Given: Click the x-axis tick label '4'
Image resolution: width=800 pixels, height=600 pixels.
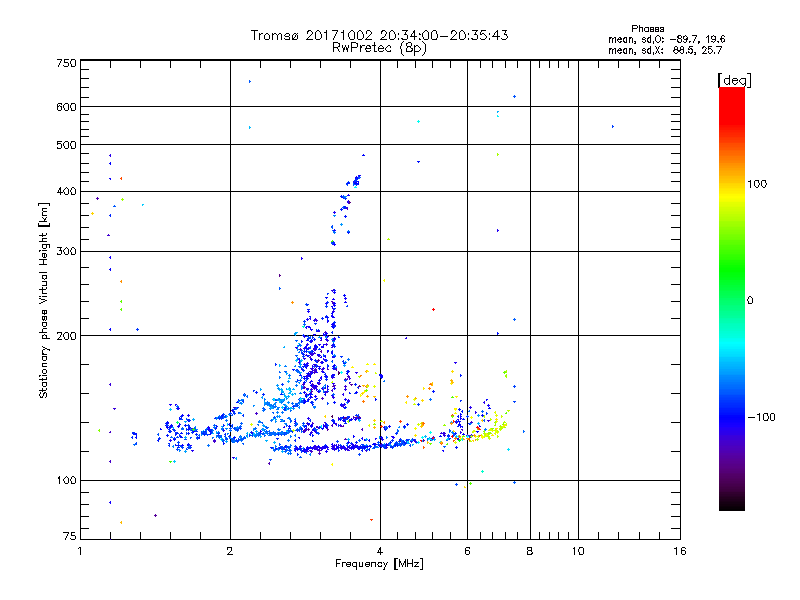Looking at the screenshot, I should point(380,551).
